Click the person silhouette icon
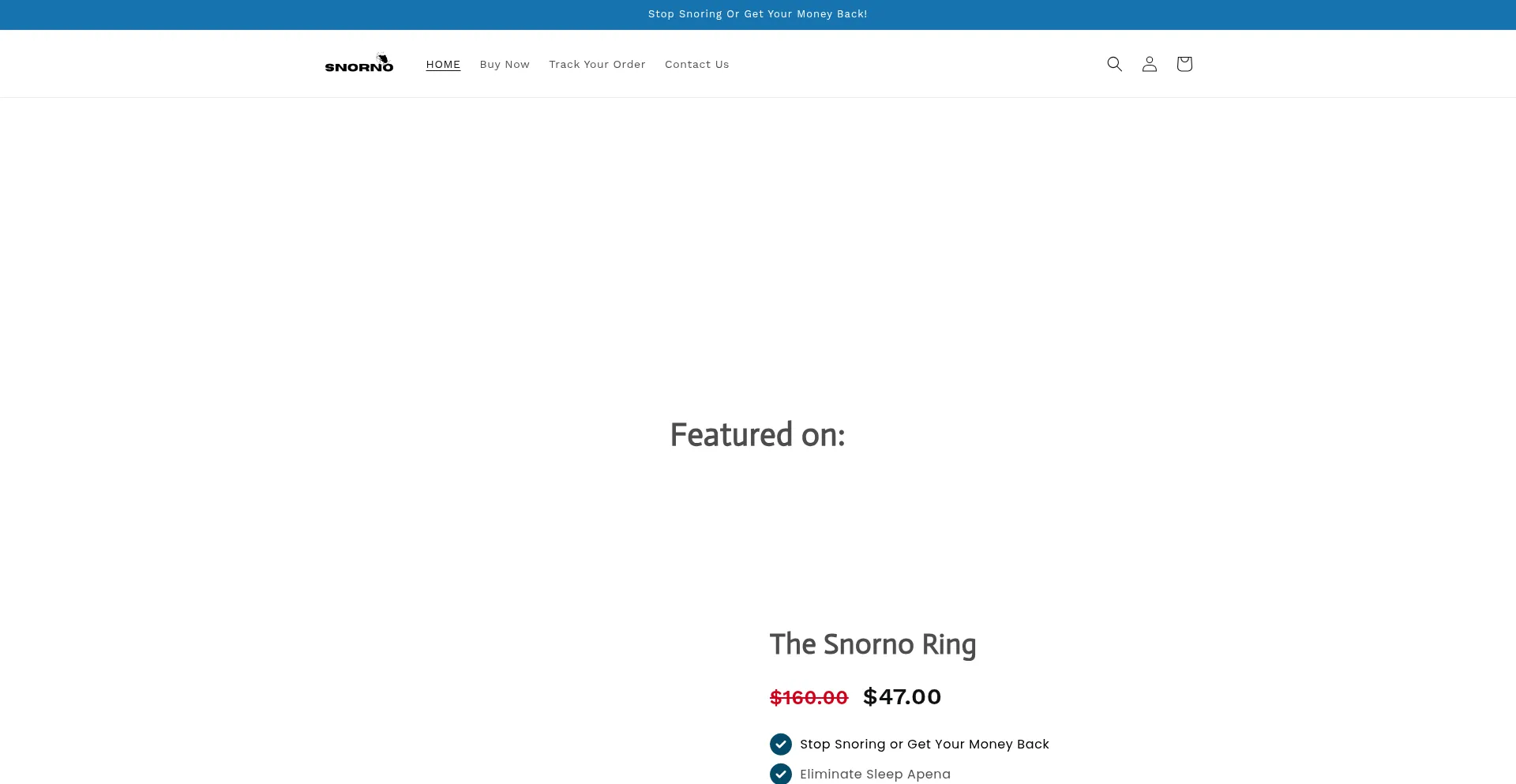This screenshot has height=784, width=1516. [x=1149, y=64]
